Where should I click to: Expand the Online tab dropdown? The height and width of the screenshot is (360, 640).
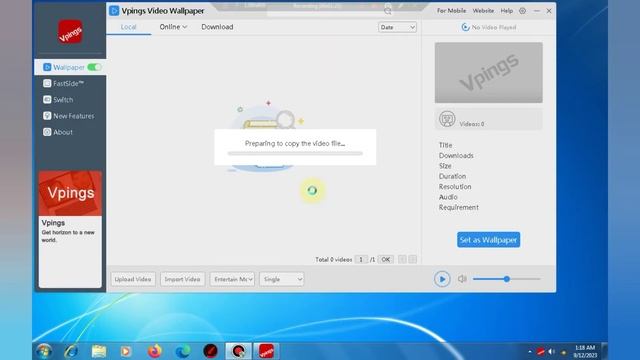(173, 27)
